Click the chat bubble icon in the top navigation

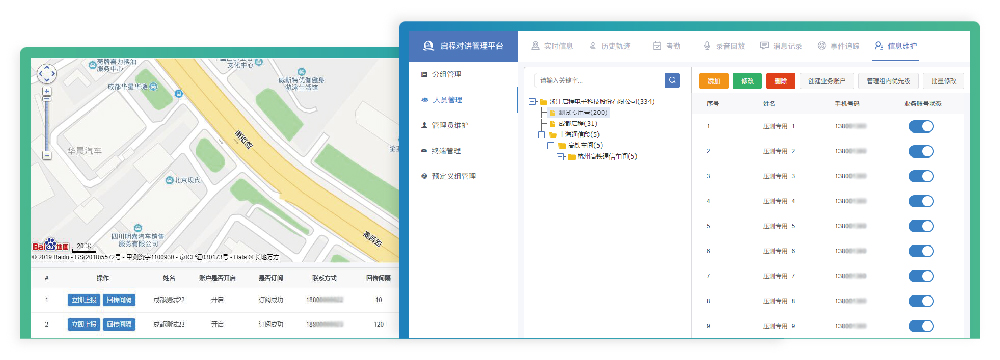(x=764, y=46)
